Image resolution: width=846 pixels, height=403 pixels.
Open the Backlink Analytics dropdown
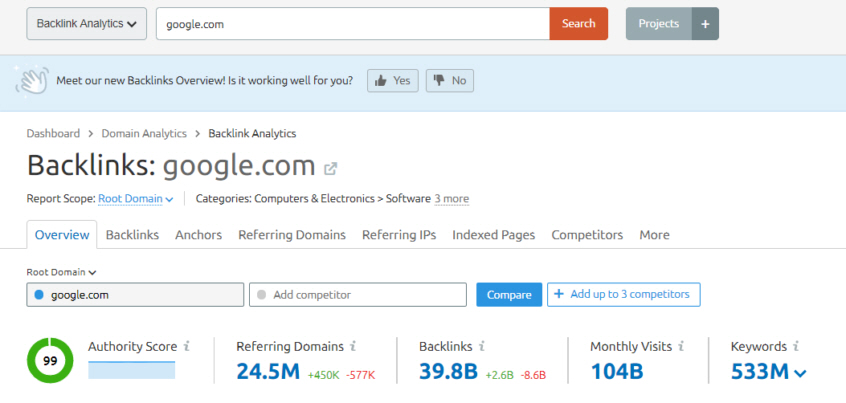pyautogui.click(x=86, y=24)
